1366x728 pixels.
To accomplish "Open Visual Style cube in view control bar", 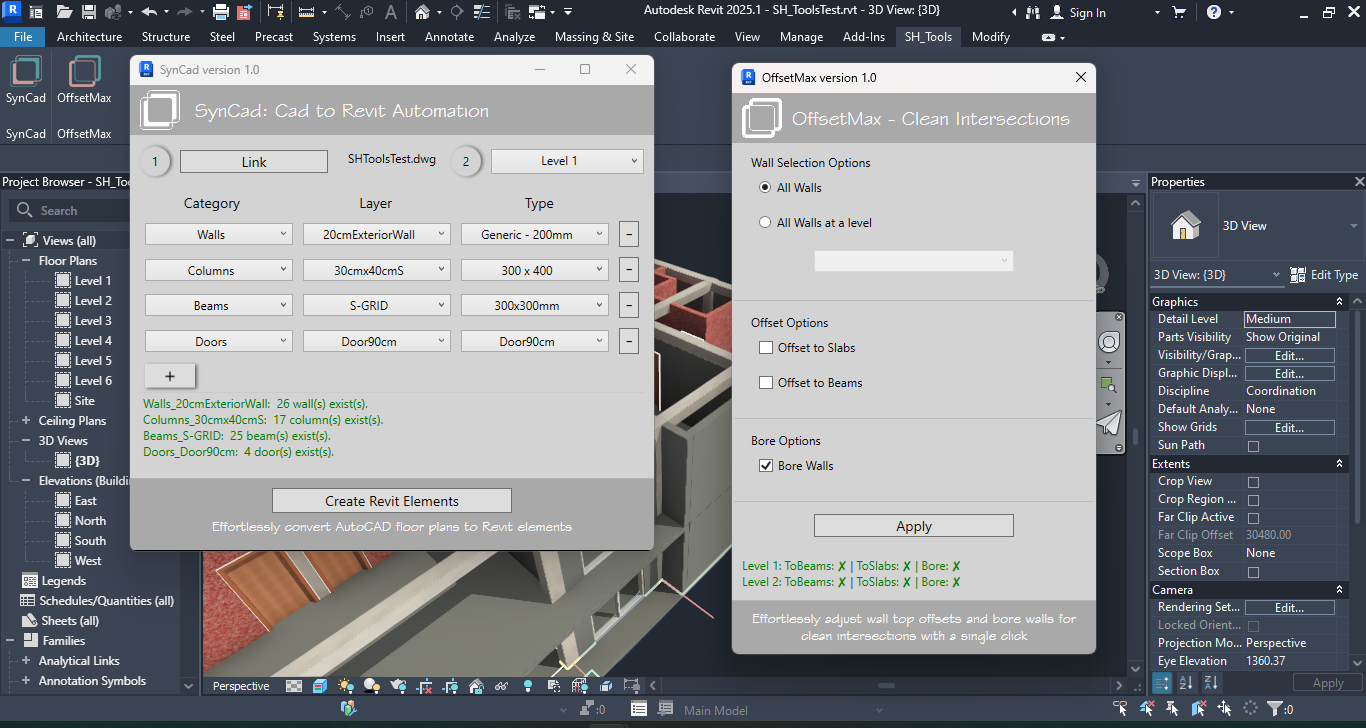I will tap(320, 686).
